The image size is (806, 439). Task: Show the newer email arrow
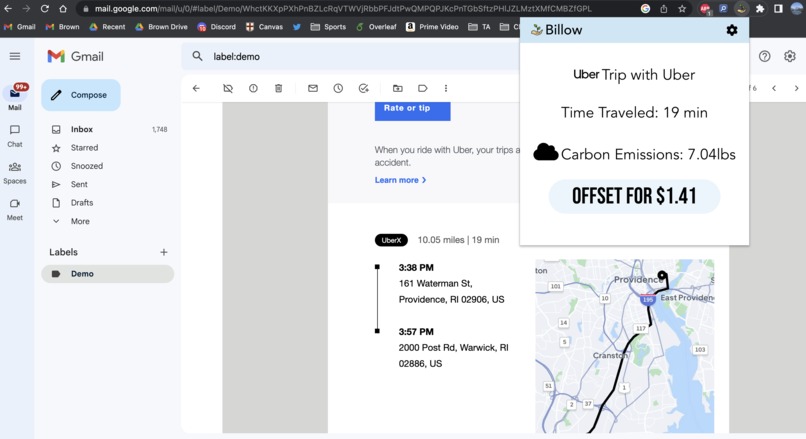coord(774,88)
